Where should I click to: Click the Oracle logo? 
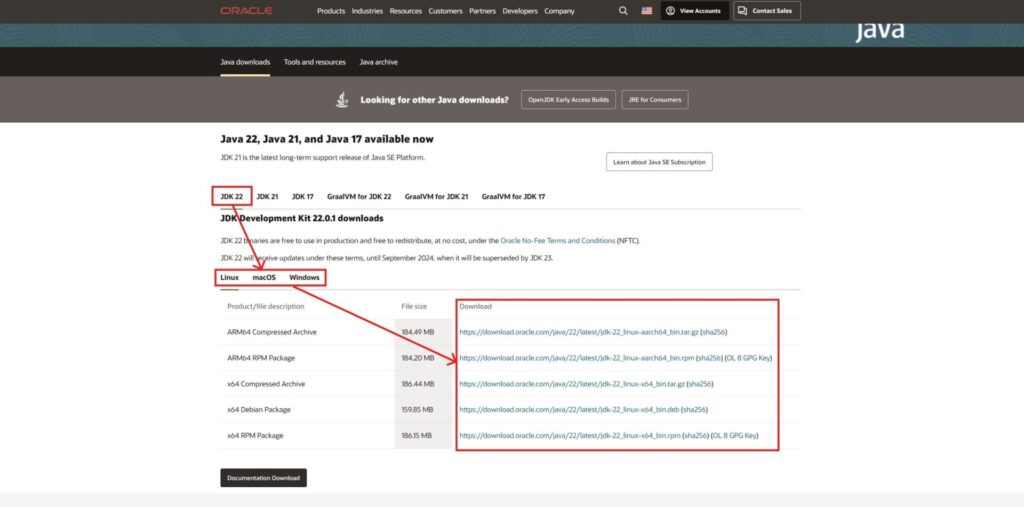tap(245, 11)
